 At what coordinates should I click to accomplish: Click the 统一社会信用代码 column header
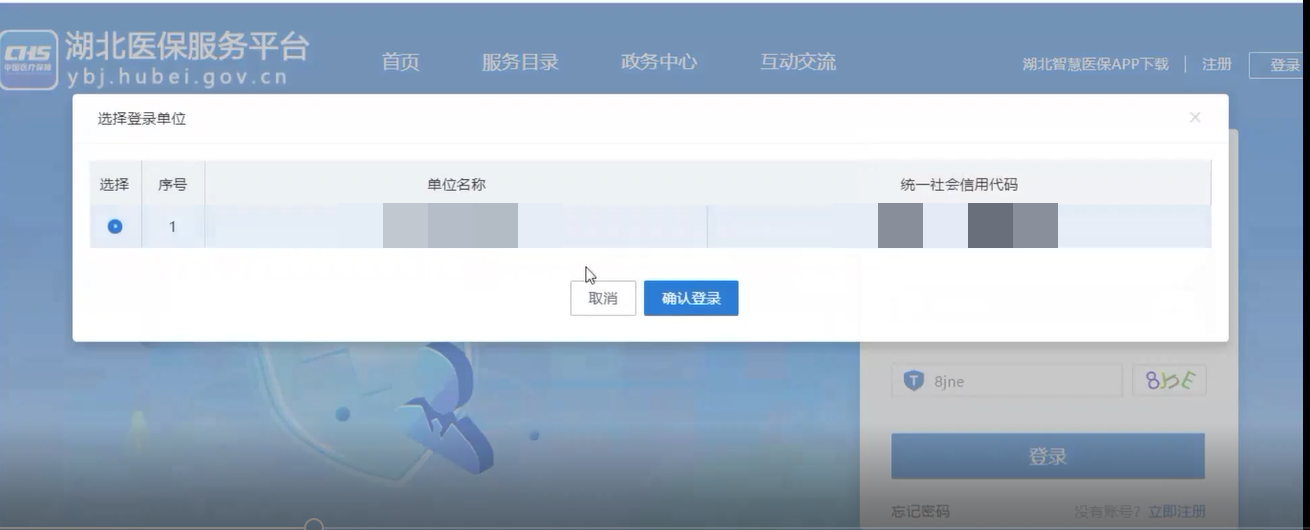point(959,184)
